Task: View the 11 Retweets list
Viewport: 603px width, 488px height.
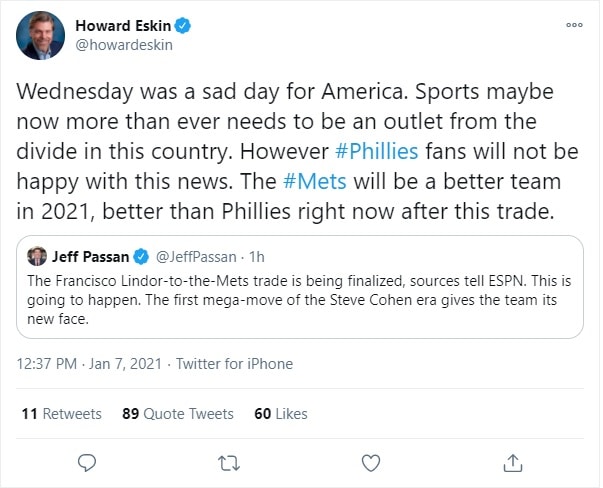Action: tap(61, 413)
